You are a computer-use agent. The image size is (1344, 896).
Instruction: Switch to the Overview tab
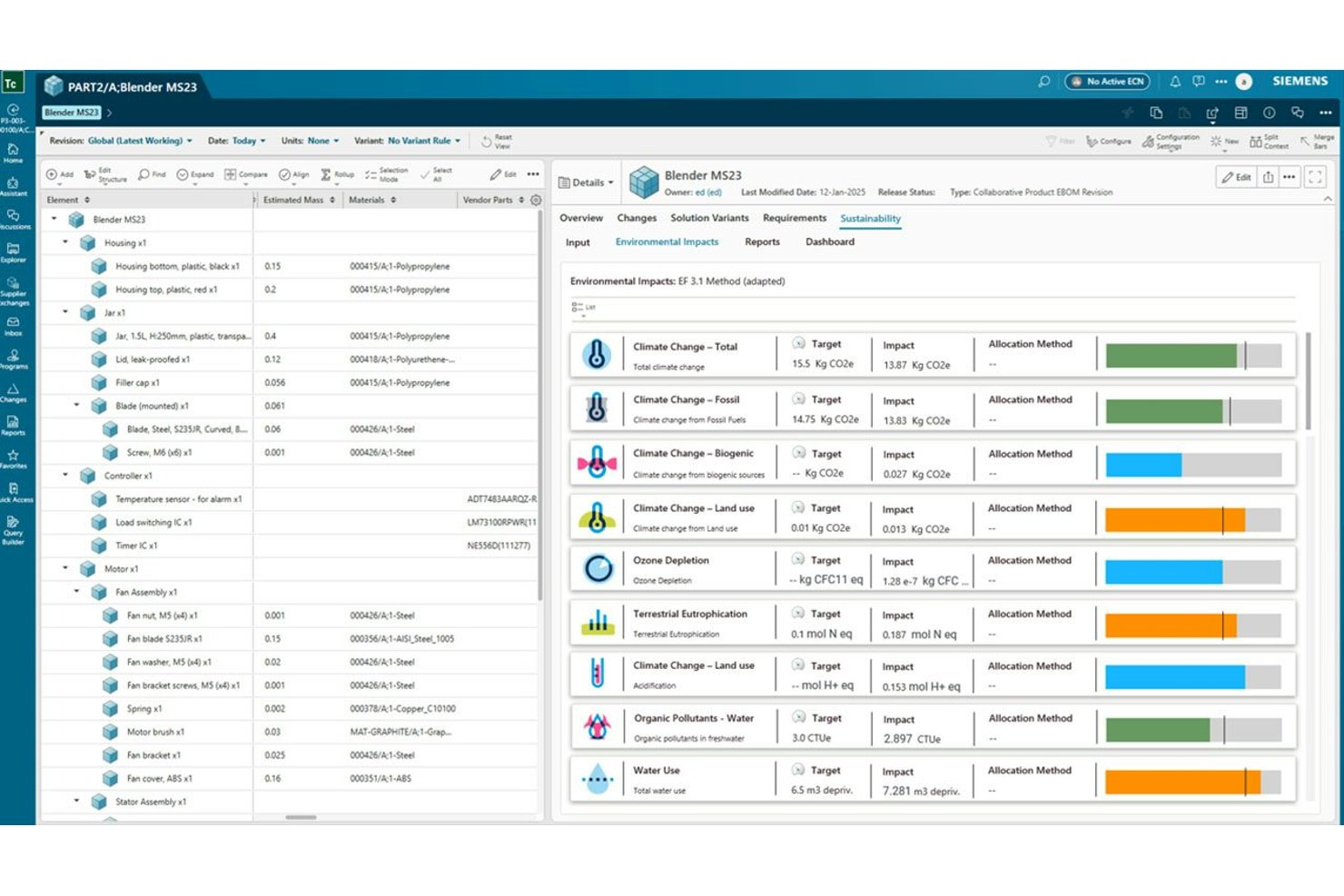pos(581,219)
